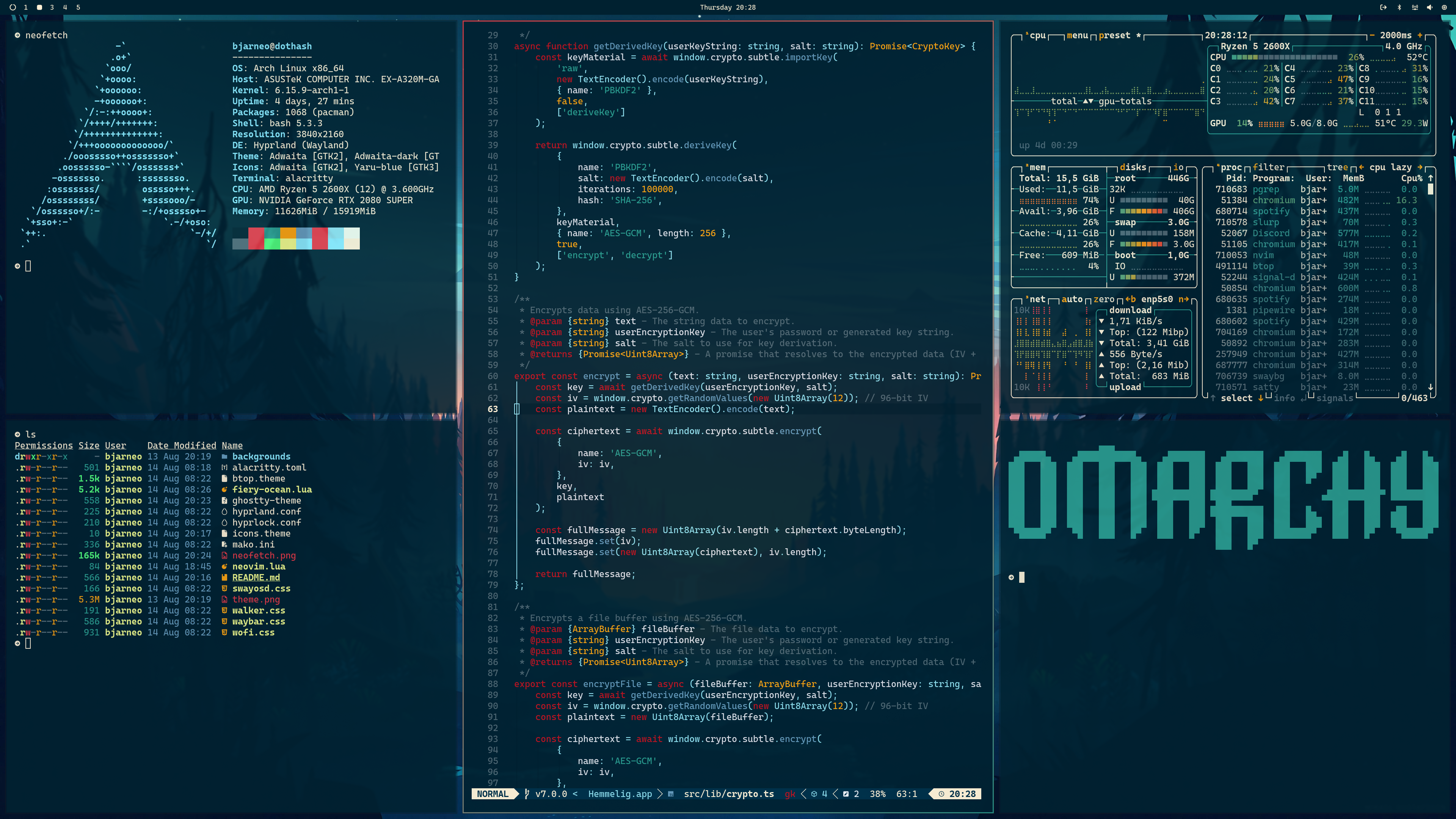Click the neofetch.png image icon
Viewport: 1456px width, 819px height.
click(x=224, y=555)
